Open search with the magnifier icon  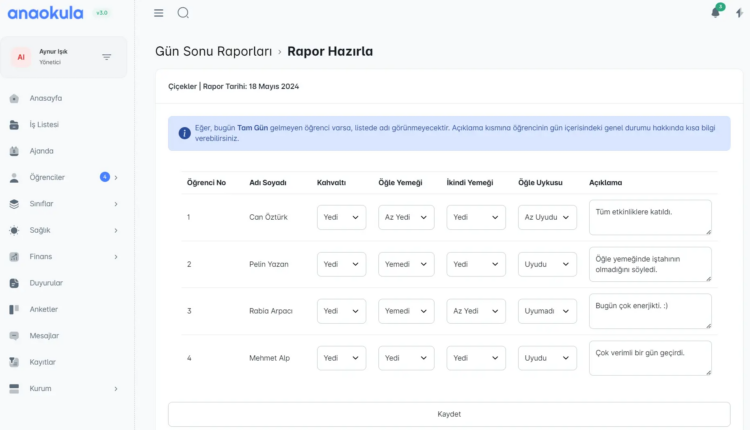click(183, 13)
